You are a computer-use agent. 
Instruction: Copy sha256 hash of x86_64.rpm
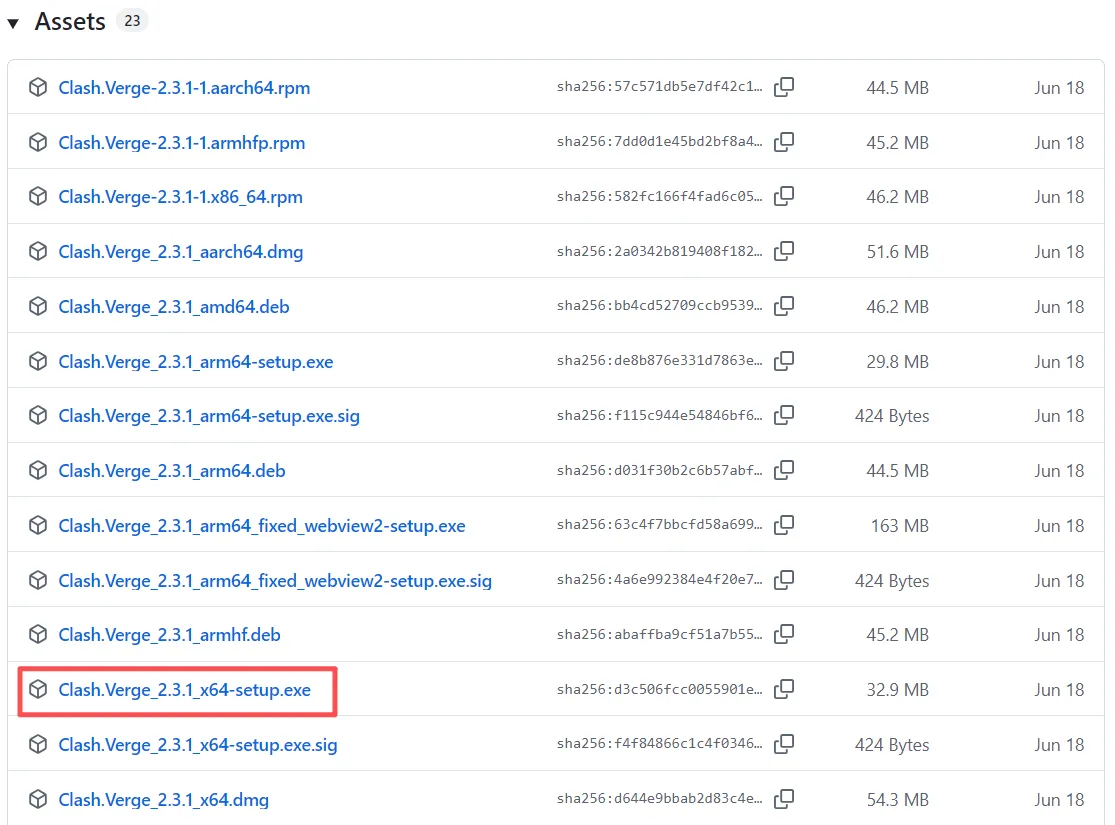point(785,196)
